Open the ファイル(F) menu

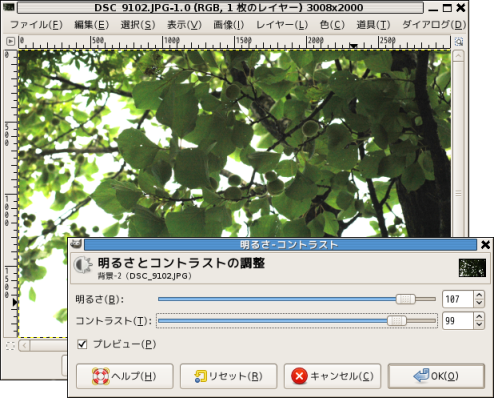pyautogui.click(x=36, y=25)
